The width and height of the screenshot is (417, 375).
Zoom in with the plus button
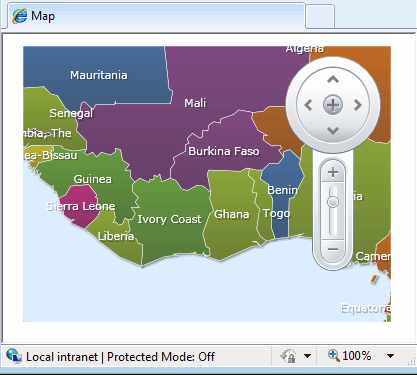point(333,172)
